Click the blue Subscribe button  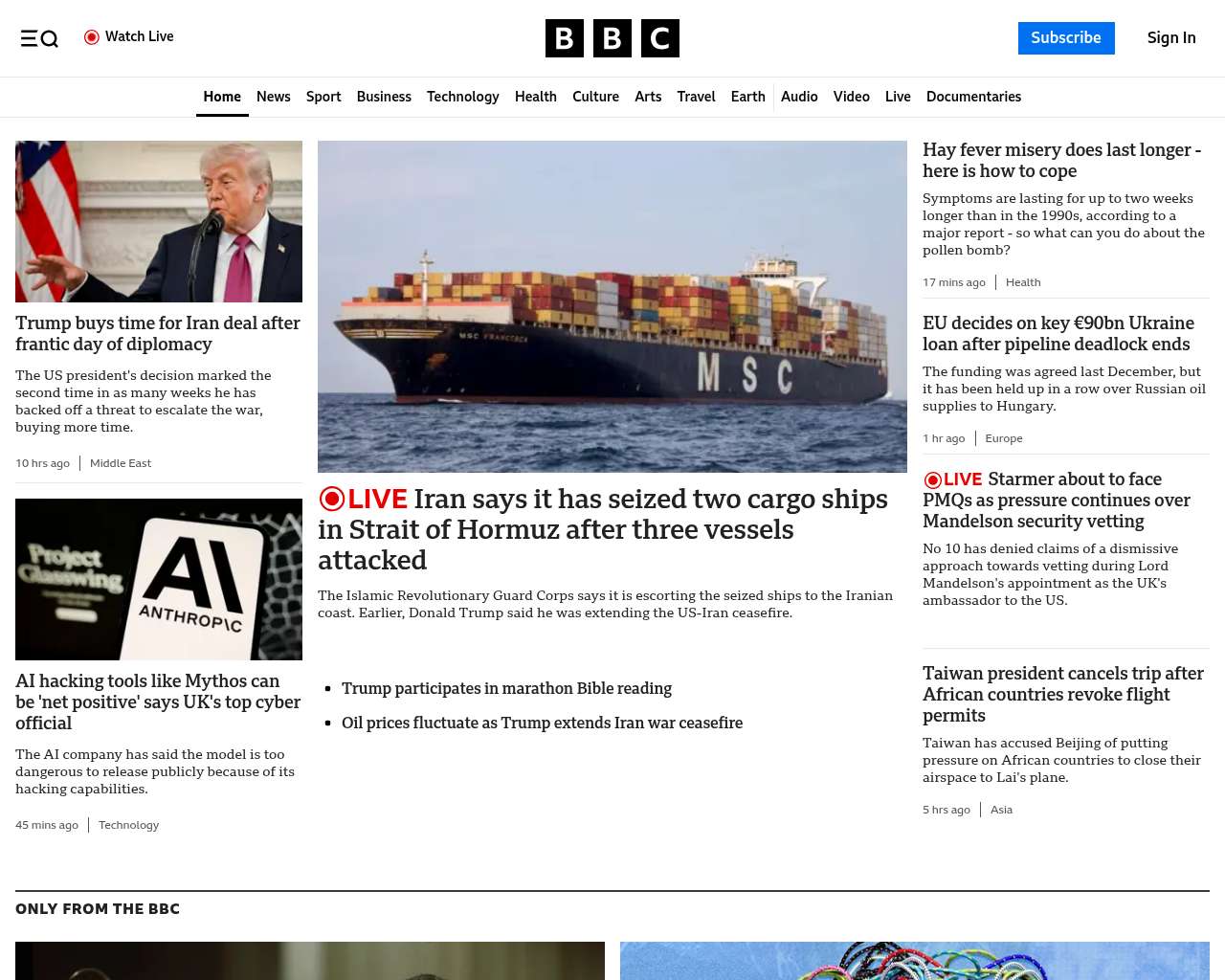[1066, 38]
